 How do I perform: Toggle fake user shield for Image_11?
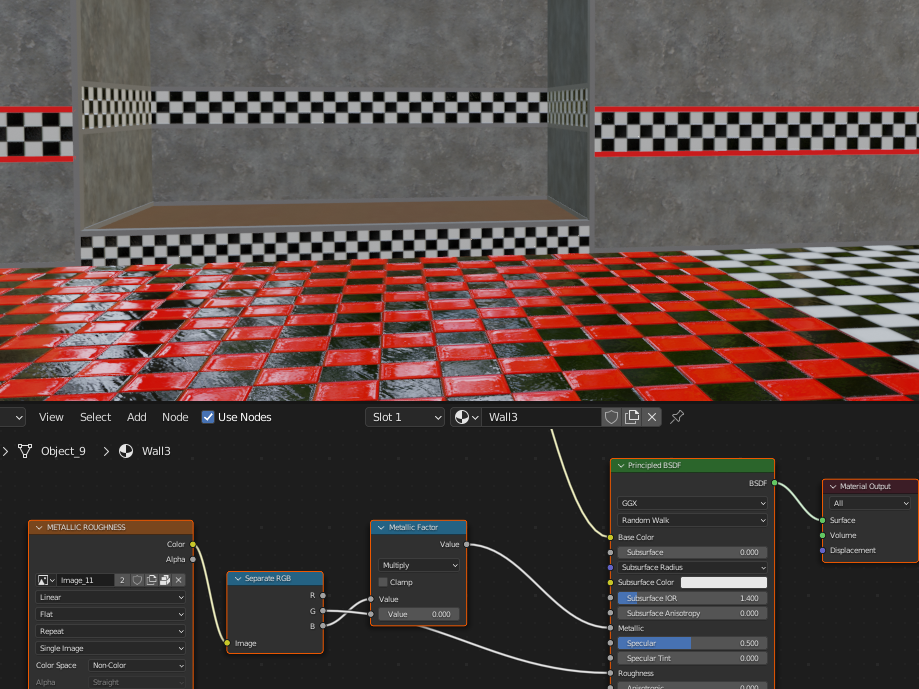coord(137,580)
